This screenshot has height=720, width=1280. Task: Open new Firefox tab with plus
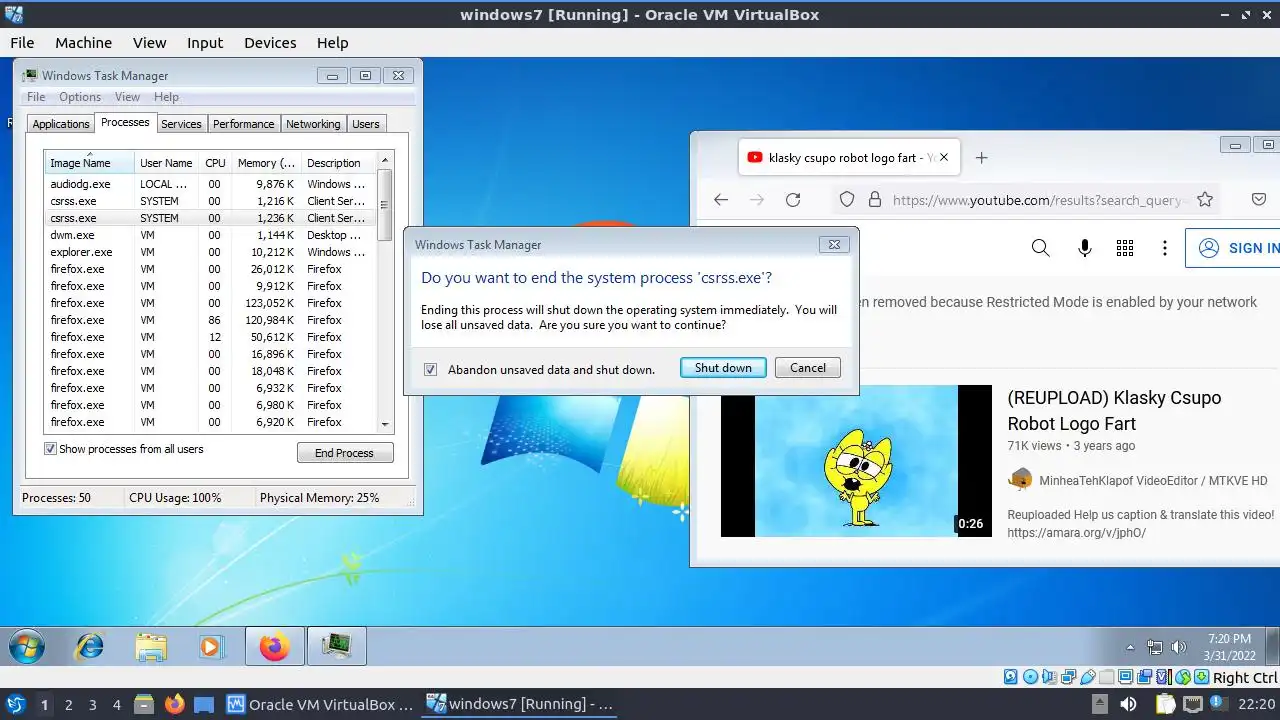pyautogui.click(x=981, y=158)
